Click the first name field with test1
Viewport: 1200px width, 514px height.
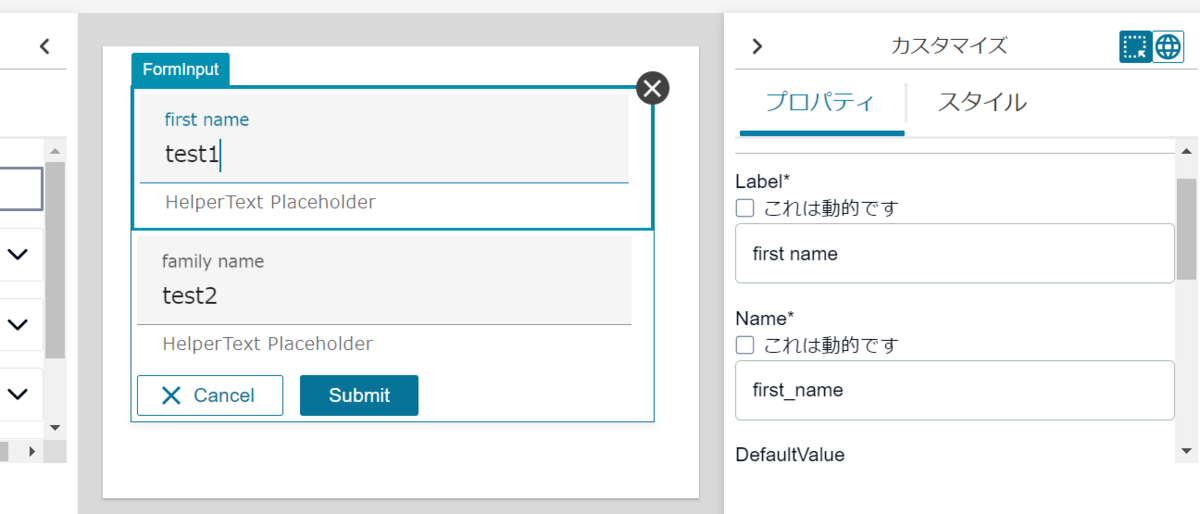click(x=384, y=154)
